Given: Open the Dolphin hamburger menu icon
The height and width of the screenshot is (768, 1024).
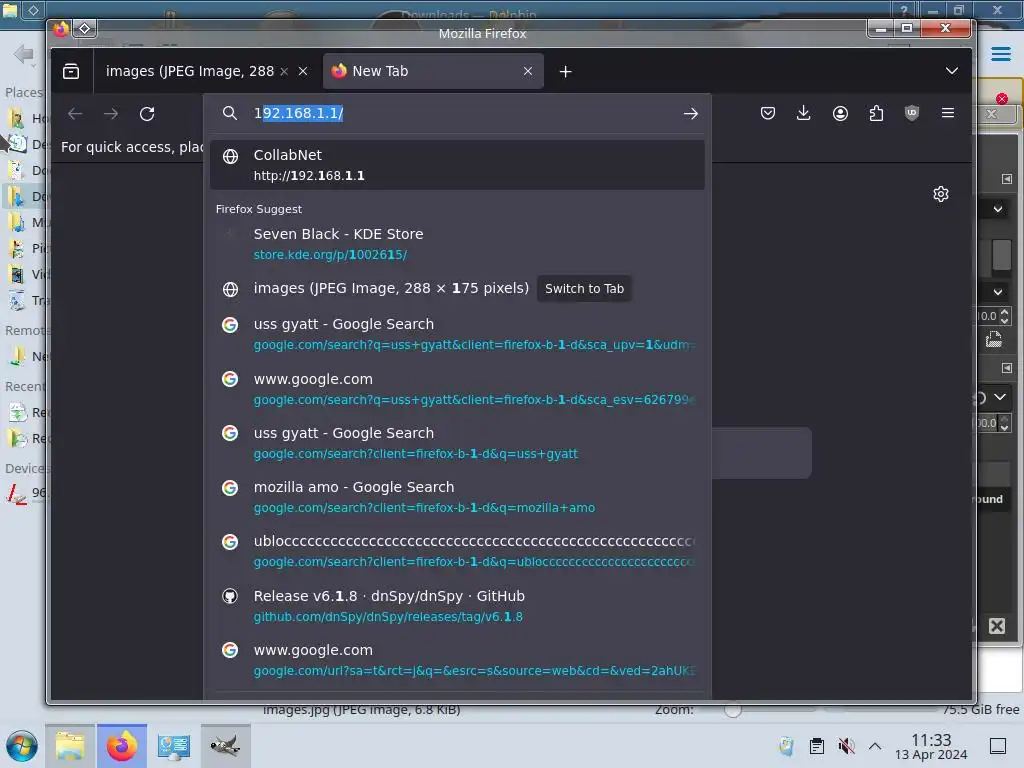Looking at the screenshot, I should click(x=1000, y=54).
